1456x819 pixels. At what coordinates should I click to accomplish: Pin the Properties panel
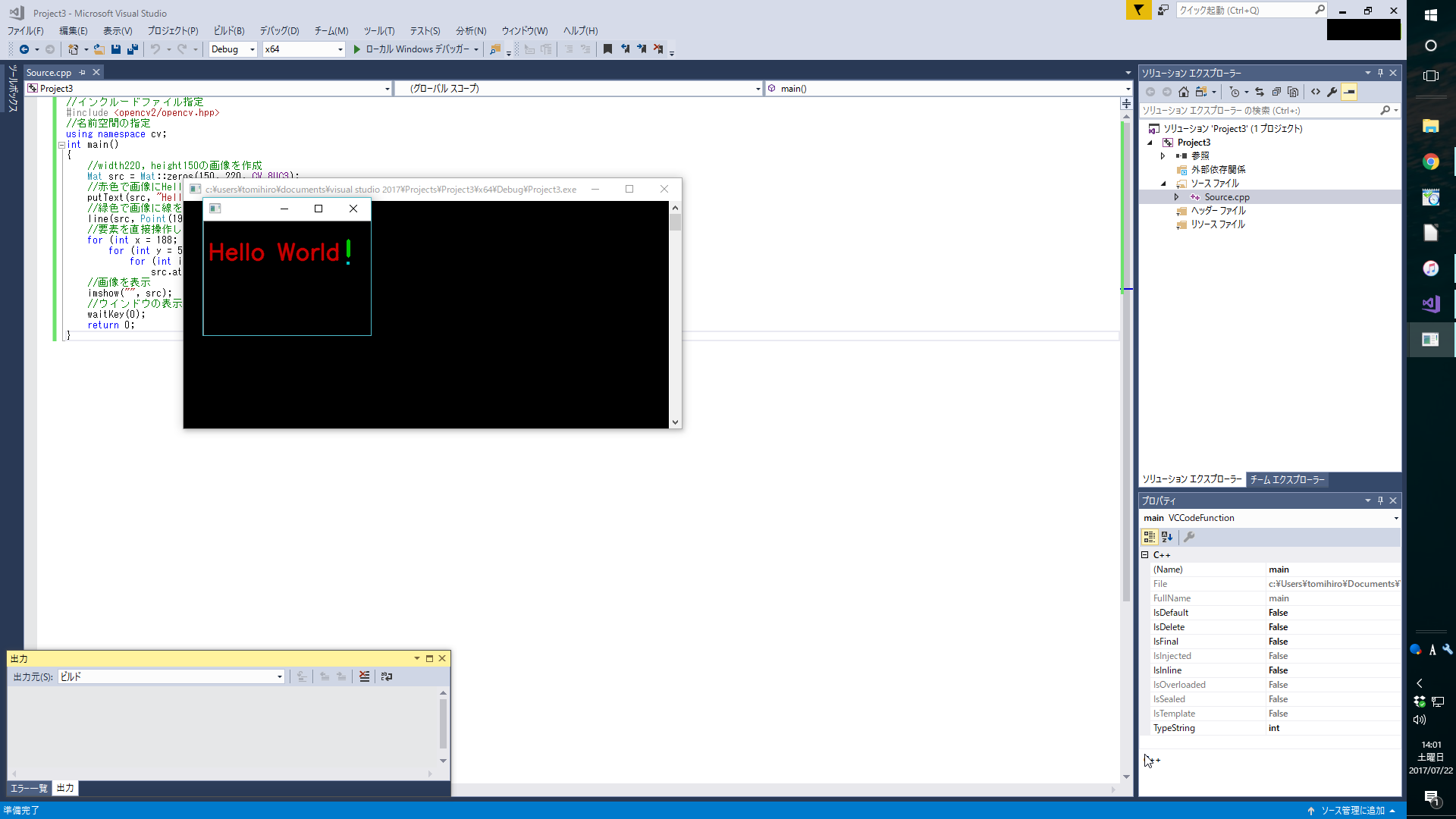click(x=1379, y=500)
